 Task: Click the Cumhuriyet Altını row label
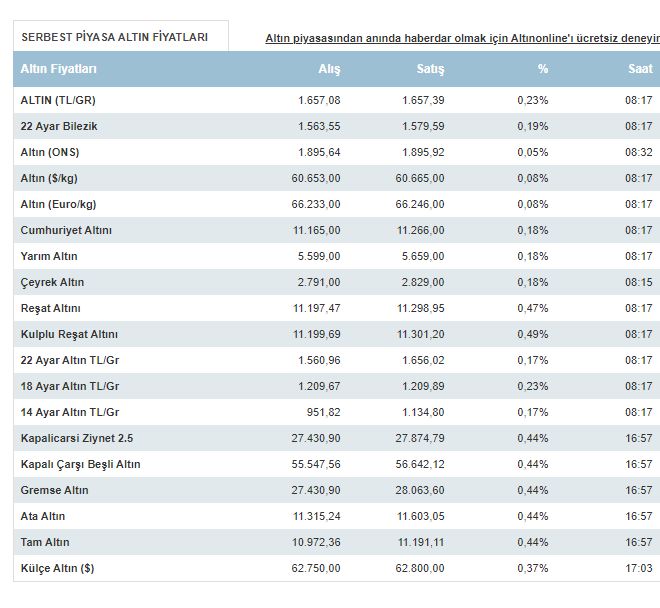(x=66, y=230)
